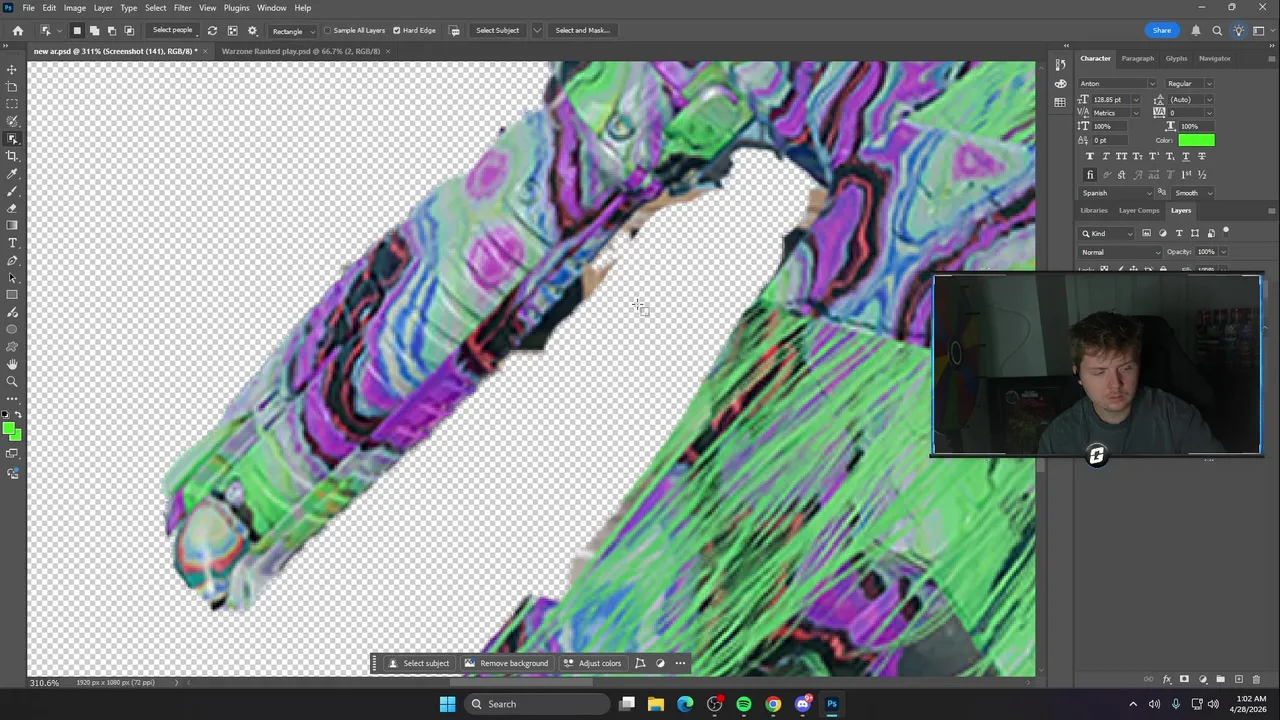This screenshot has height=720, width=1280.
Task: Toggle standard ligatures fi button
Action: tap(1090, 175)
